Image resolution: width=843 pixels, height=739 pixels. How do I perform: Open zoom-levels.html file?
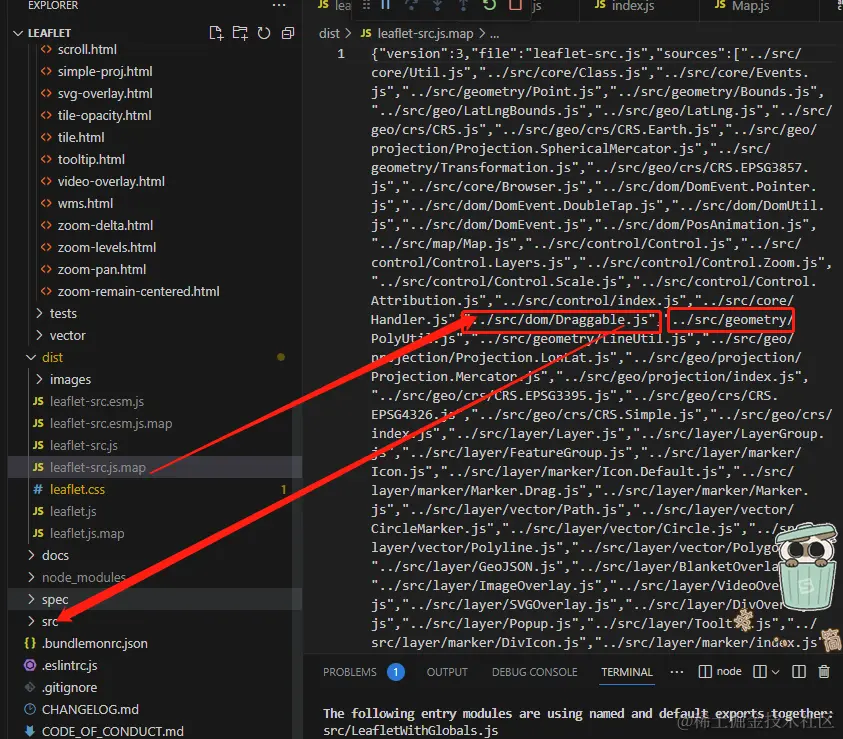(x=106, y=248)
